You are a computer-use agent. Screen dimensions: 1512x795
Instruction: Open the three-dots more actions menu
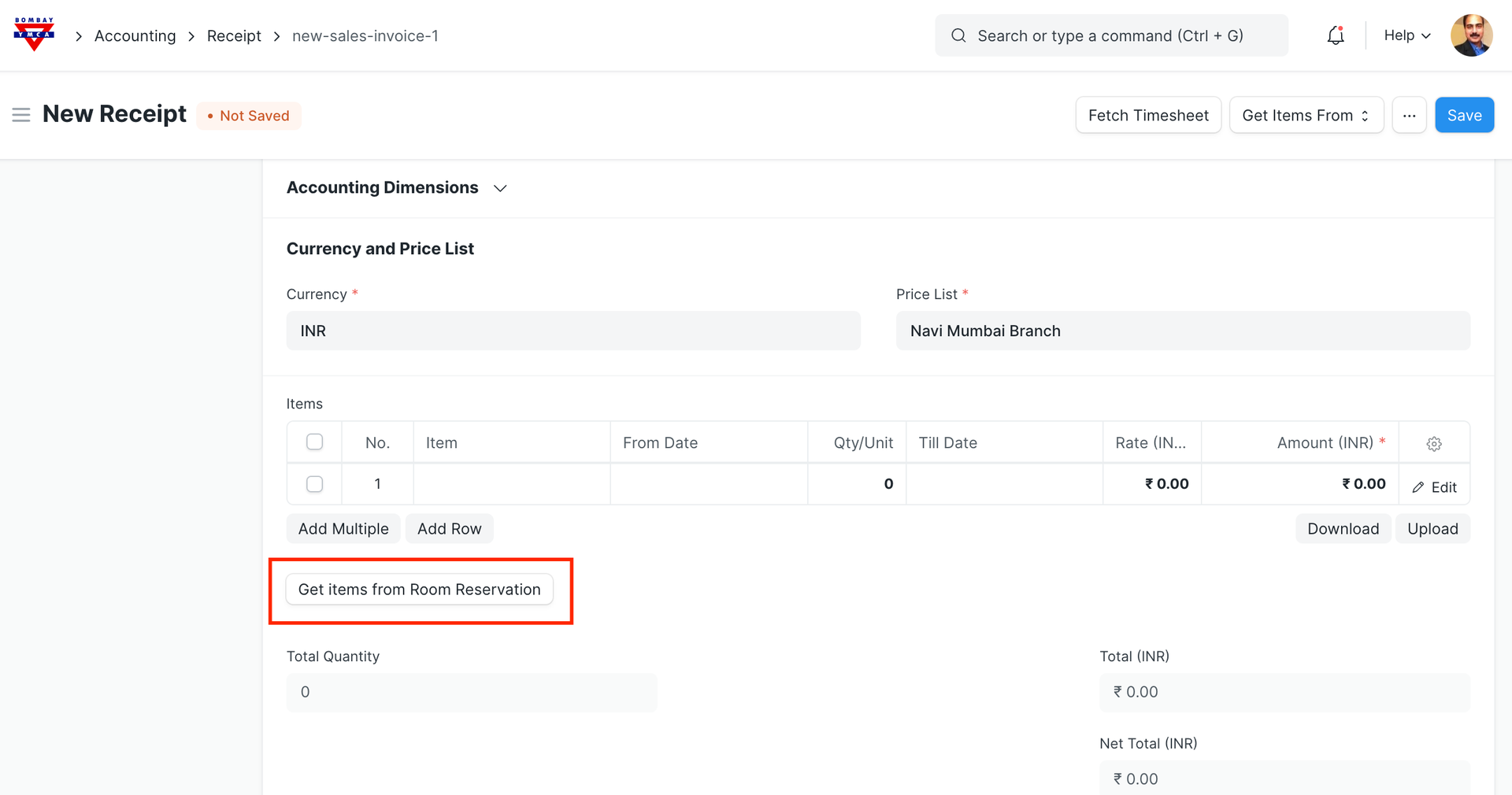(1409, 115)
